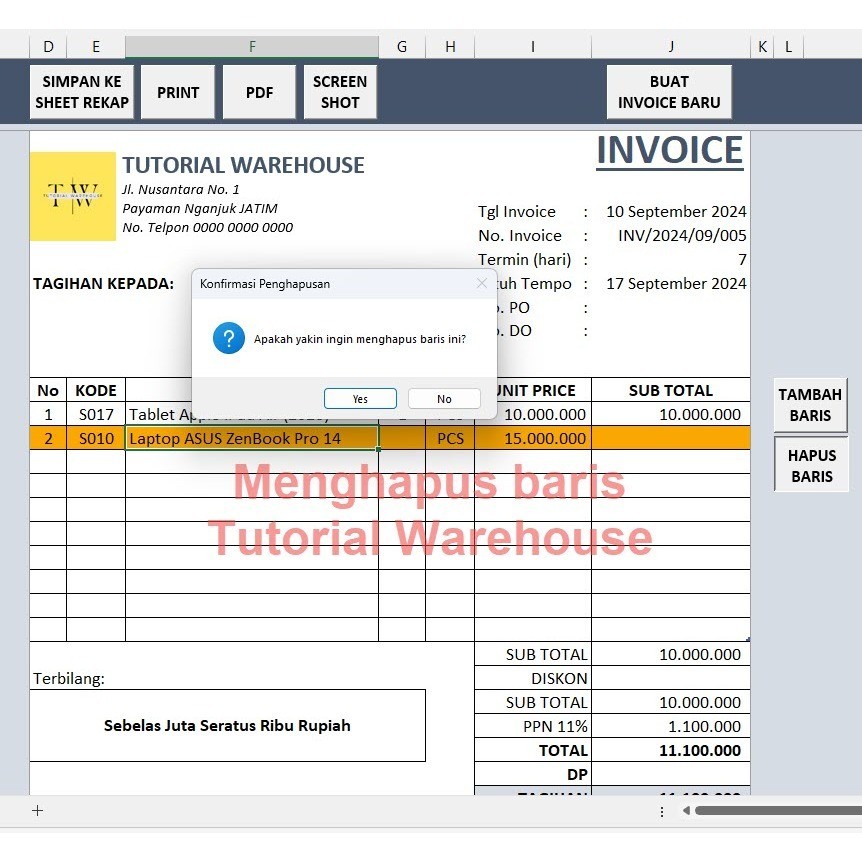Select the empty DISKON value cell
The width and height of the screenshot is (862, 862).
tap(671, 678)
